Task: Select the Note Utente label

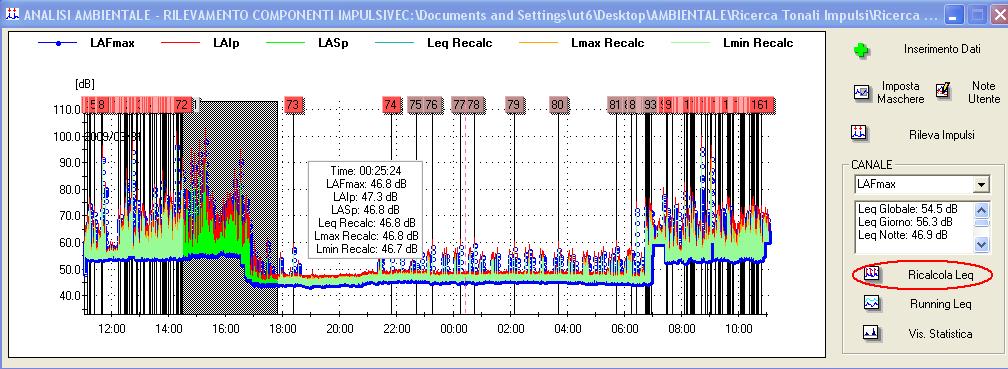Action: [984, 93]
